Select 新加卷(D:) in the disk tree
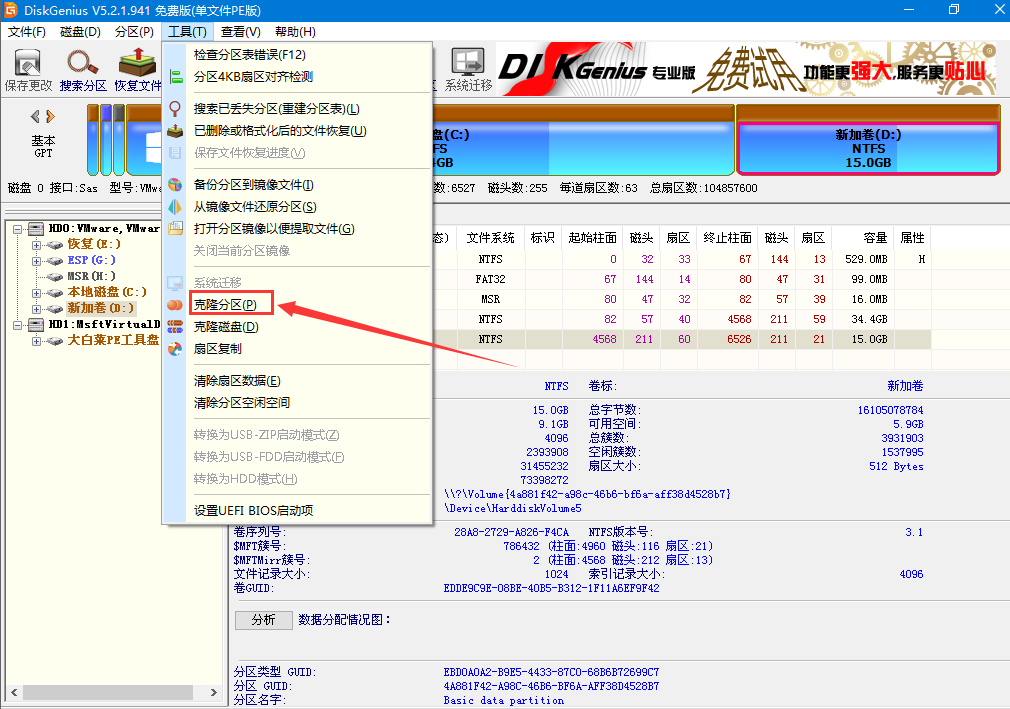Viewport: 1010px width, 709px height. [101, 308]
